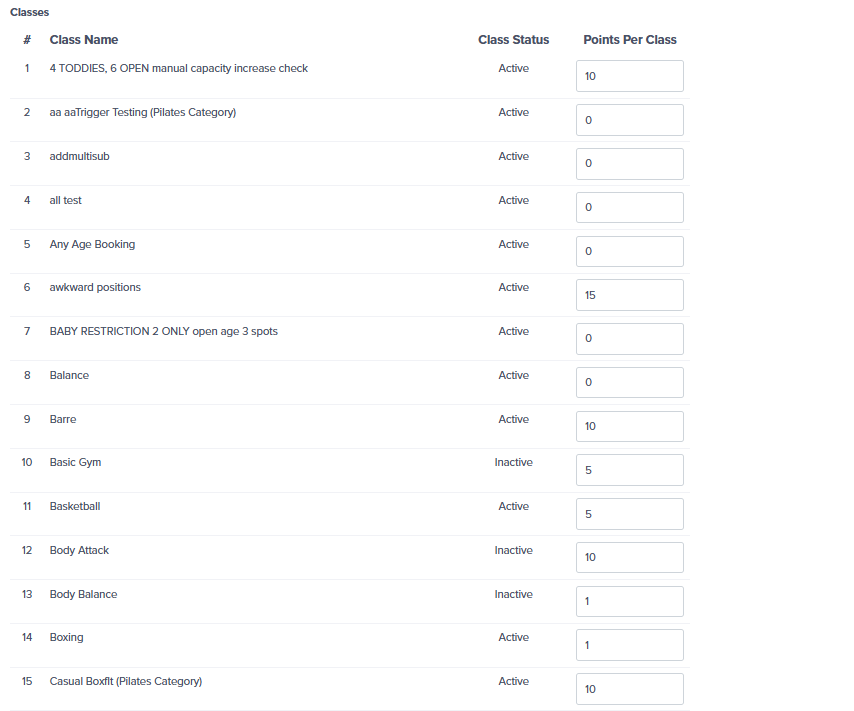Click the Boxing points input box
Image resolution: width=854 pixels, height=711 pixels.
tap(630, 645)
